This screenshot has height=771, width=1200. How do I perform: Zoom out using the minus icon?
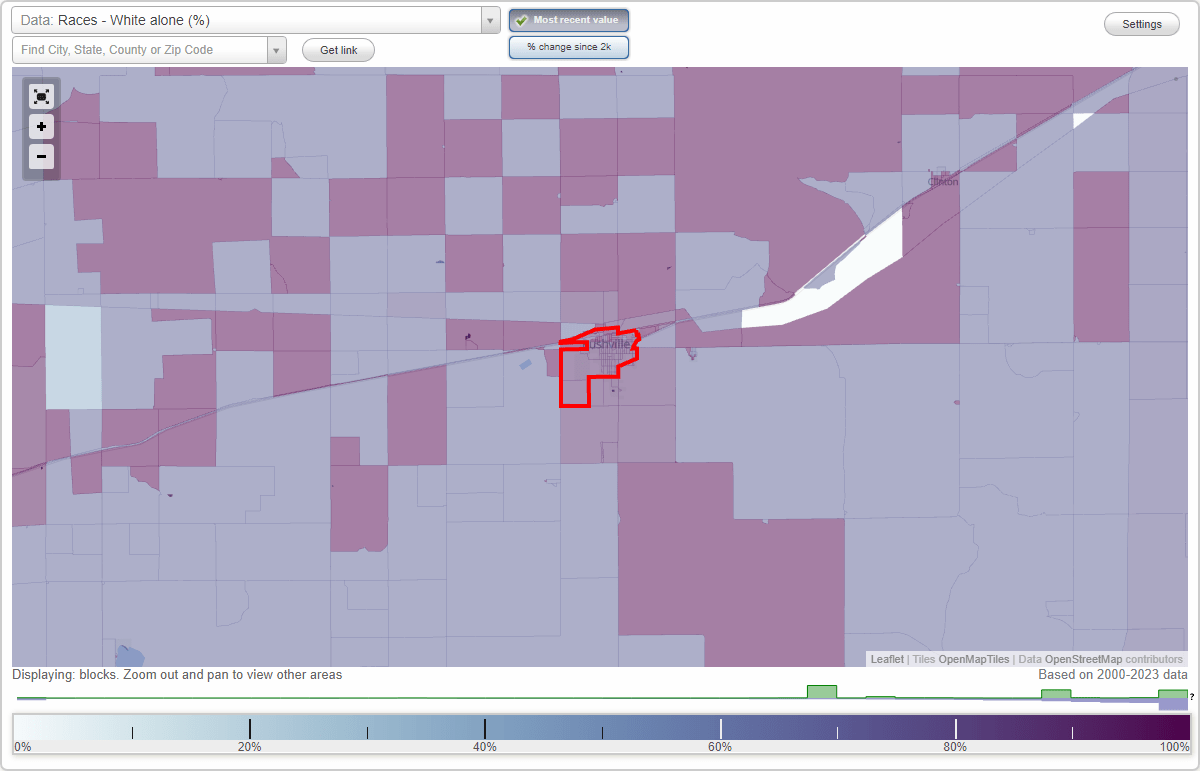click(41, 156)
